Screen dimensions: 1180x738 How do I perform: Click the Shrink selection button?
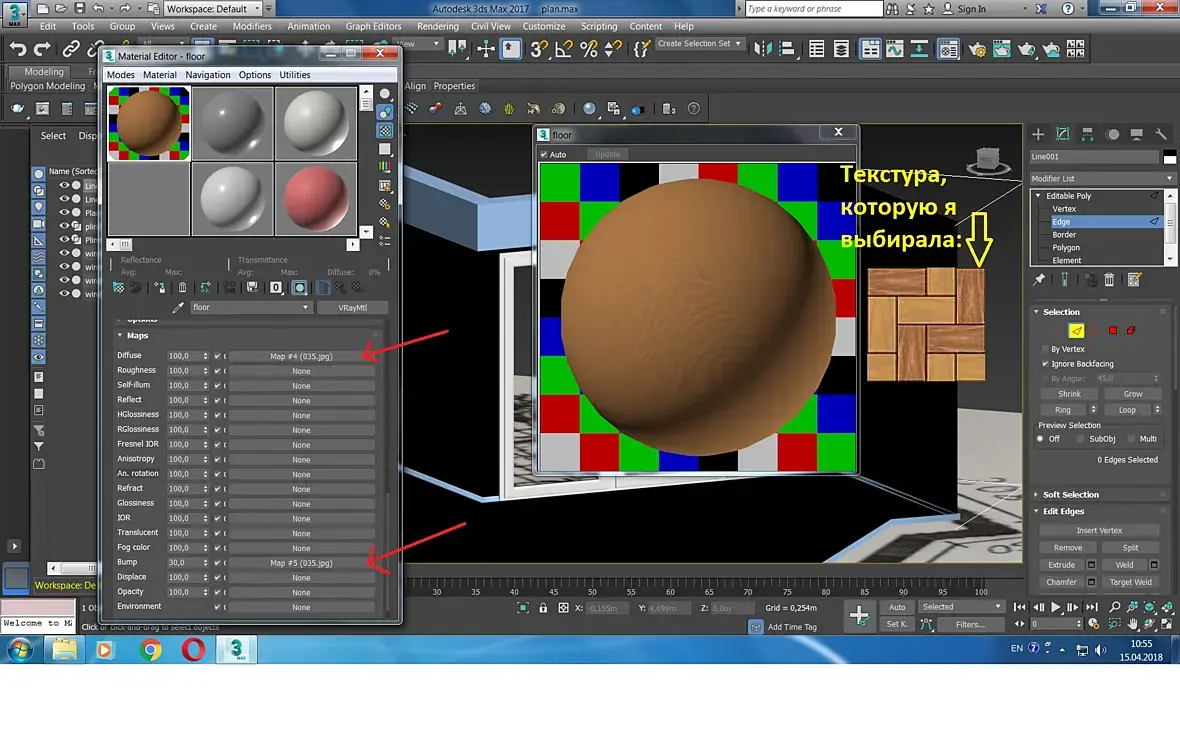coord(1069,394)
